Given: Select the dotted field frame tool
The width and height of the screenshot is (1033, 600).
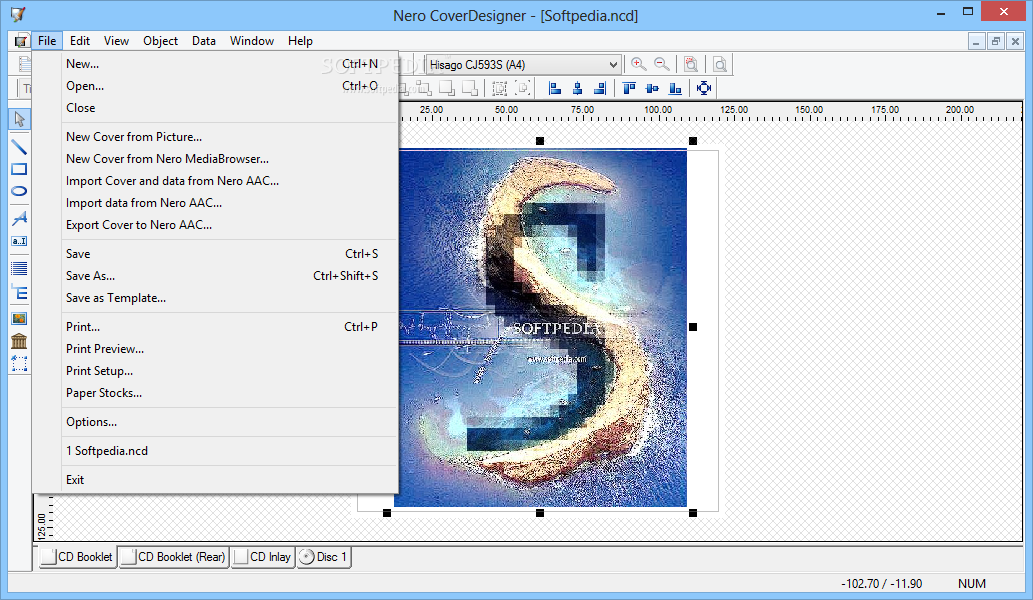Looking at the screenshot, I should [x=19, y=364].
